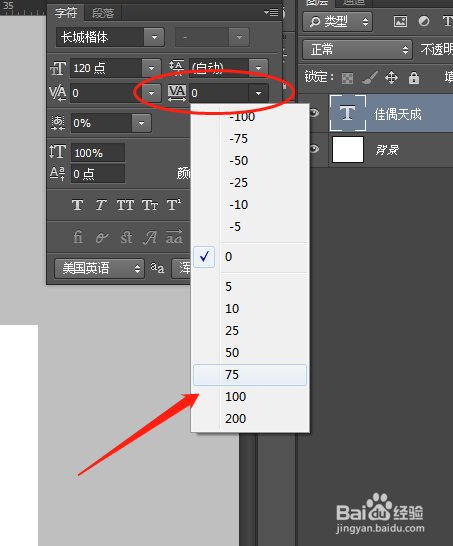Lock layer position move icon

click(x=391, y=77)
